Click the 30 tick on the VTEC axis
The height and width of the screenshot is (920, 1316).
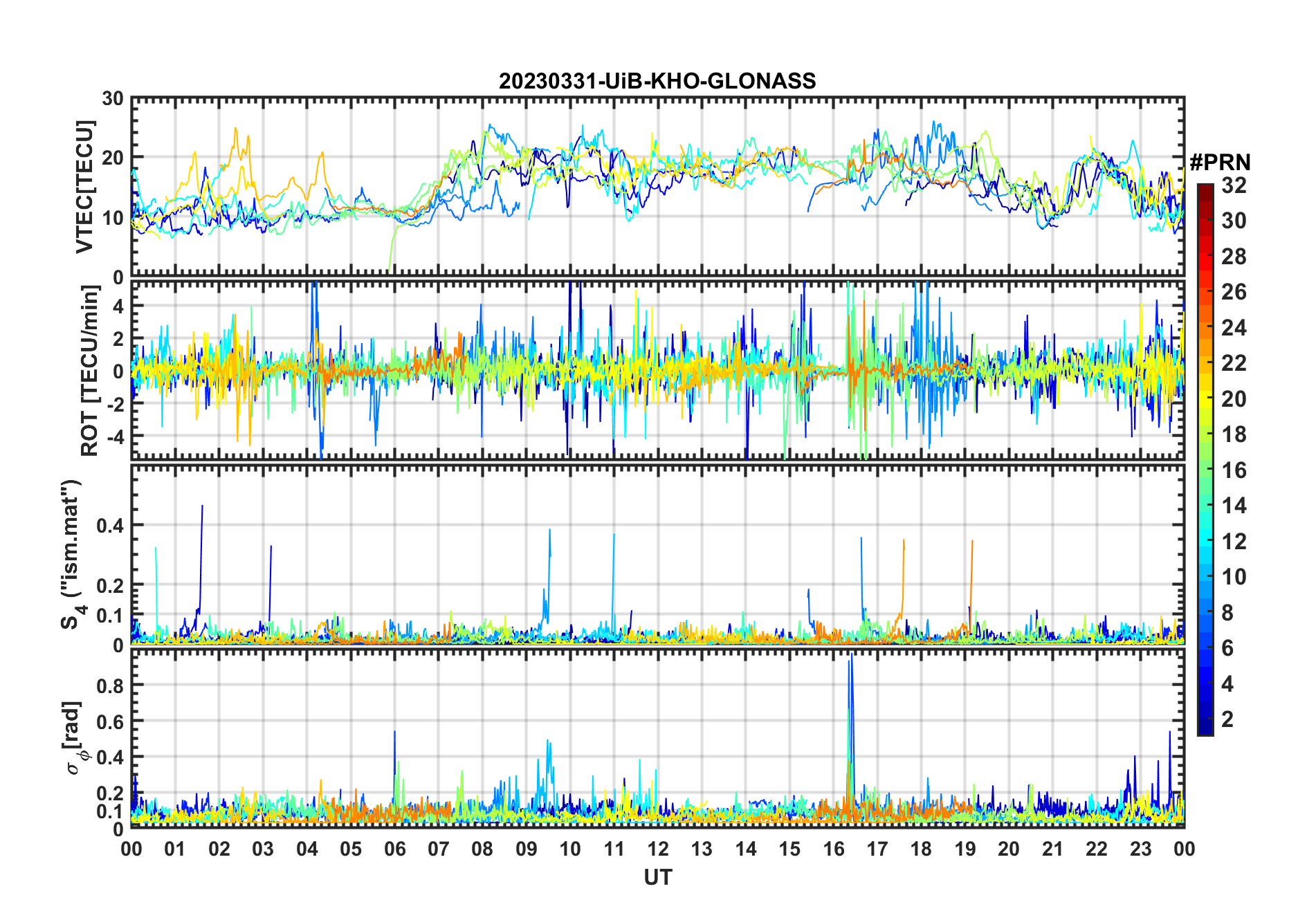(113, 99)
